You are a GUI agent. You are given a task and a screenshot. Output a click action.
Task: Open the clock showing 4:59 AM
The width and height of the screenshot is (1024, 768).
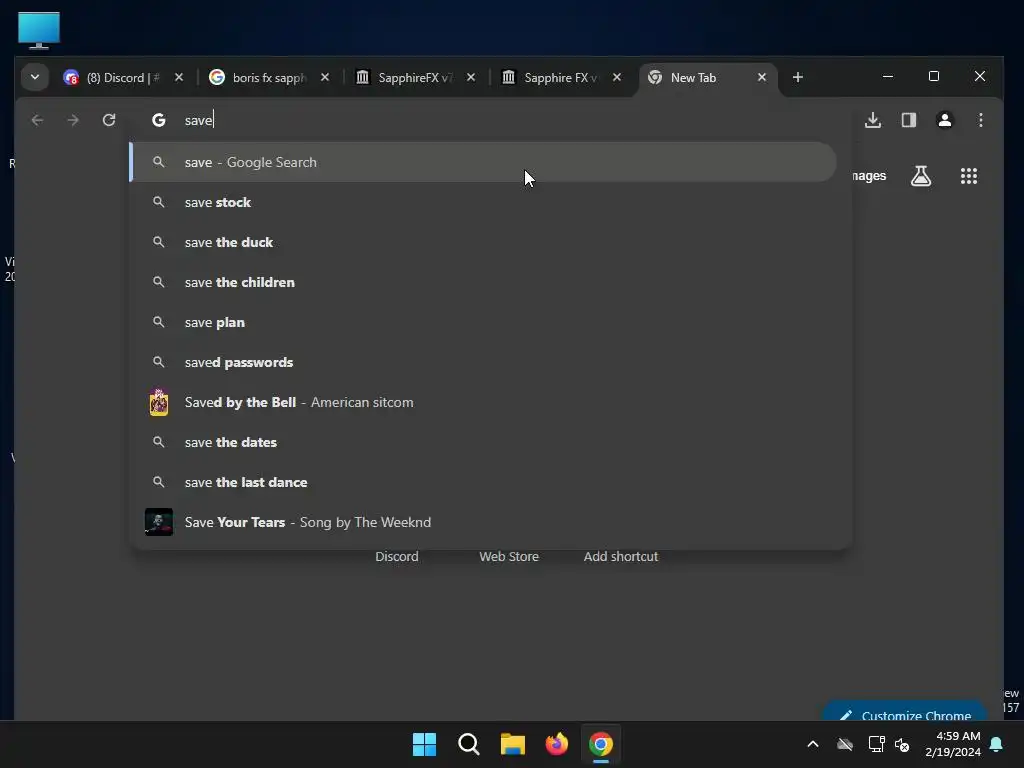pyautogui.click(x=953, y=744)
